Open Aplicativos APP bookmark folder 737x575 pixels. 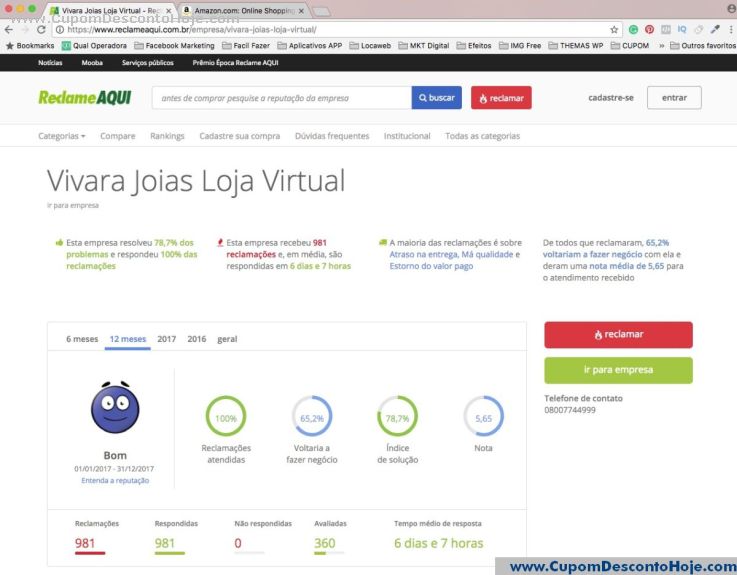tap(310, 46)
